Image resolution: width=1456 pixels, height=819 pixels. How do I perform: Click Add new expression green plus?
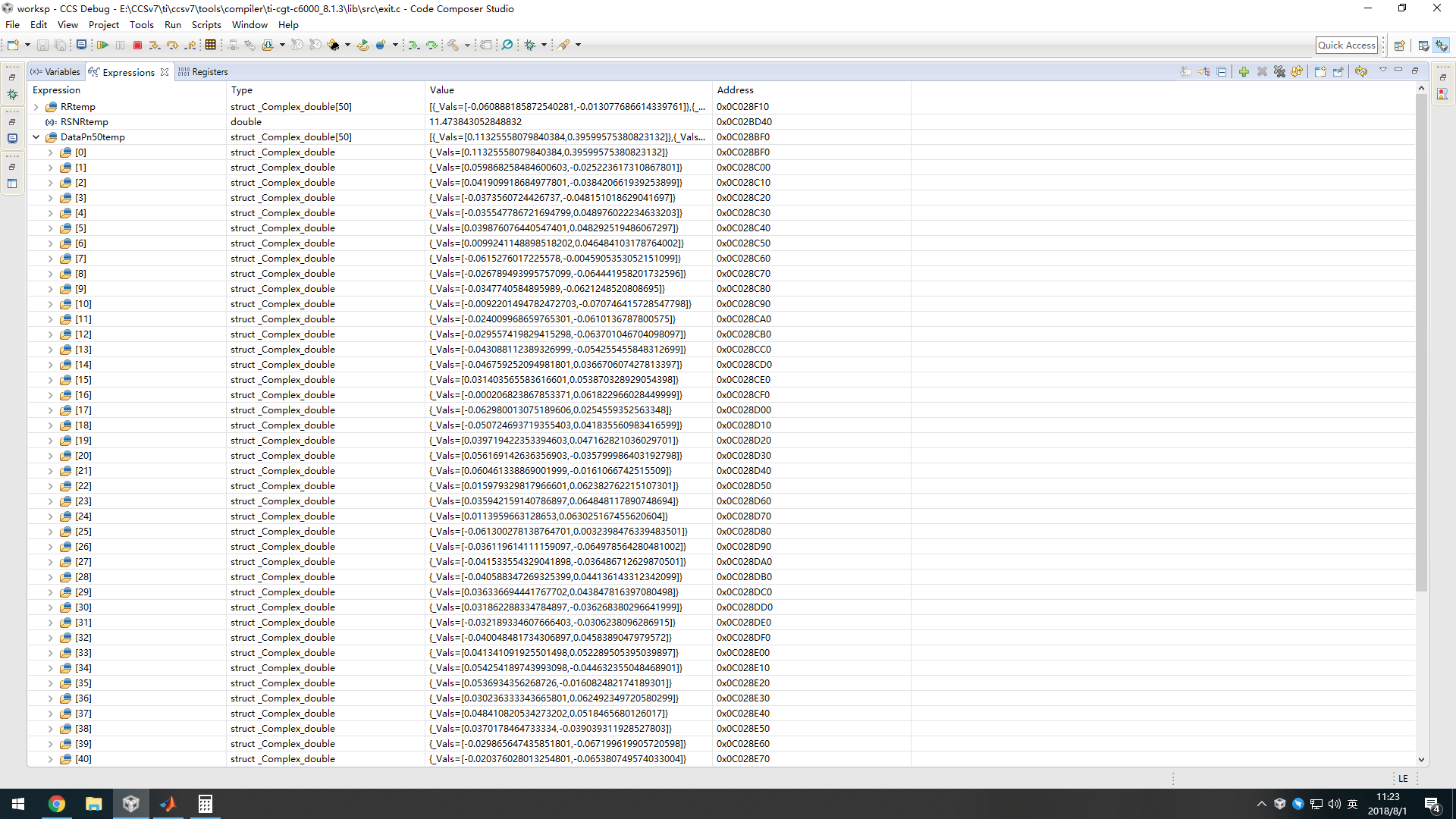[1244, 71]
